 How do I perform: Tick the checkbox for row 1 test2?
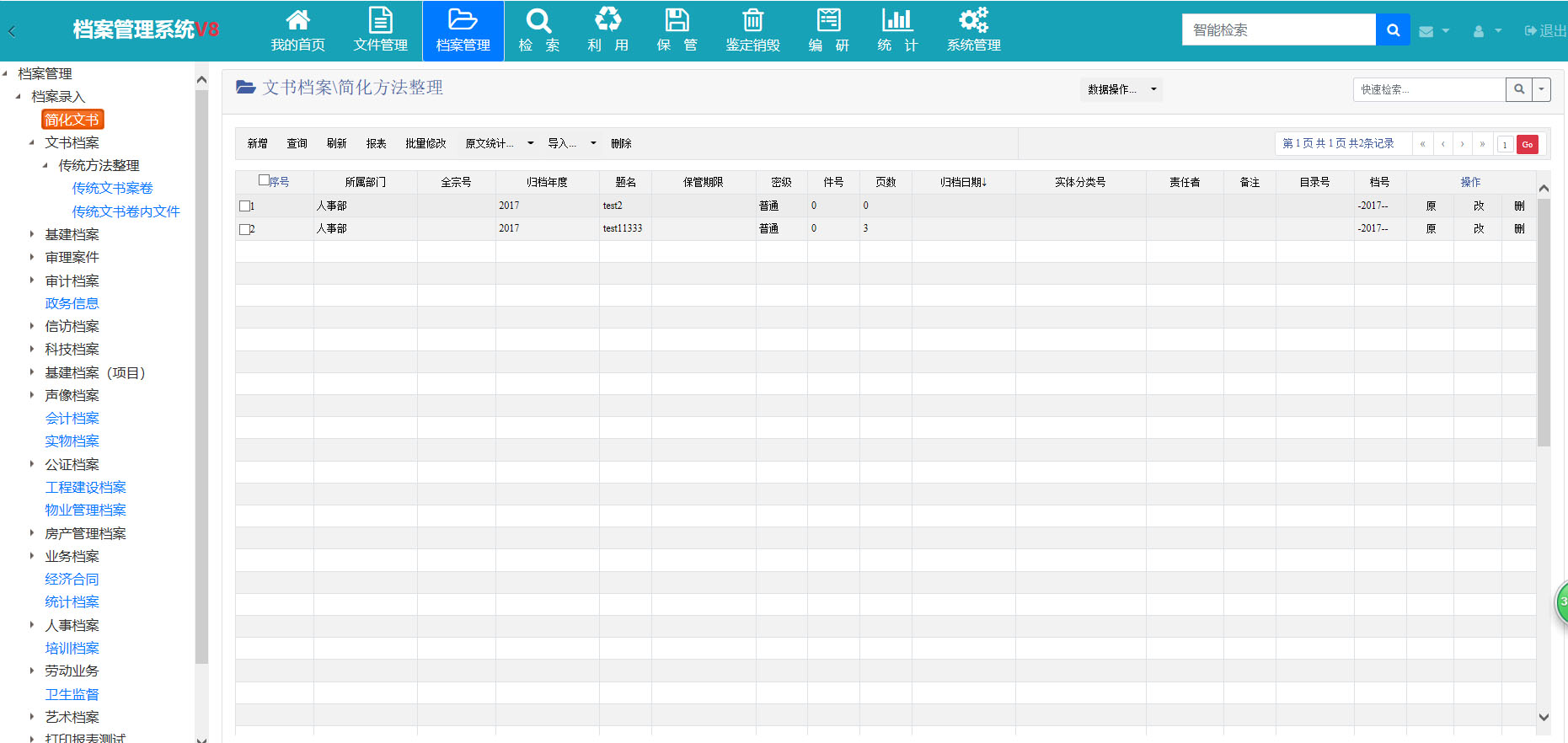coord(244,206)
